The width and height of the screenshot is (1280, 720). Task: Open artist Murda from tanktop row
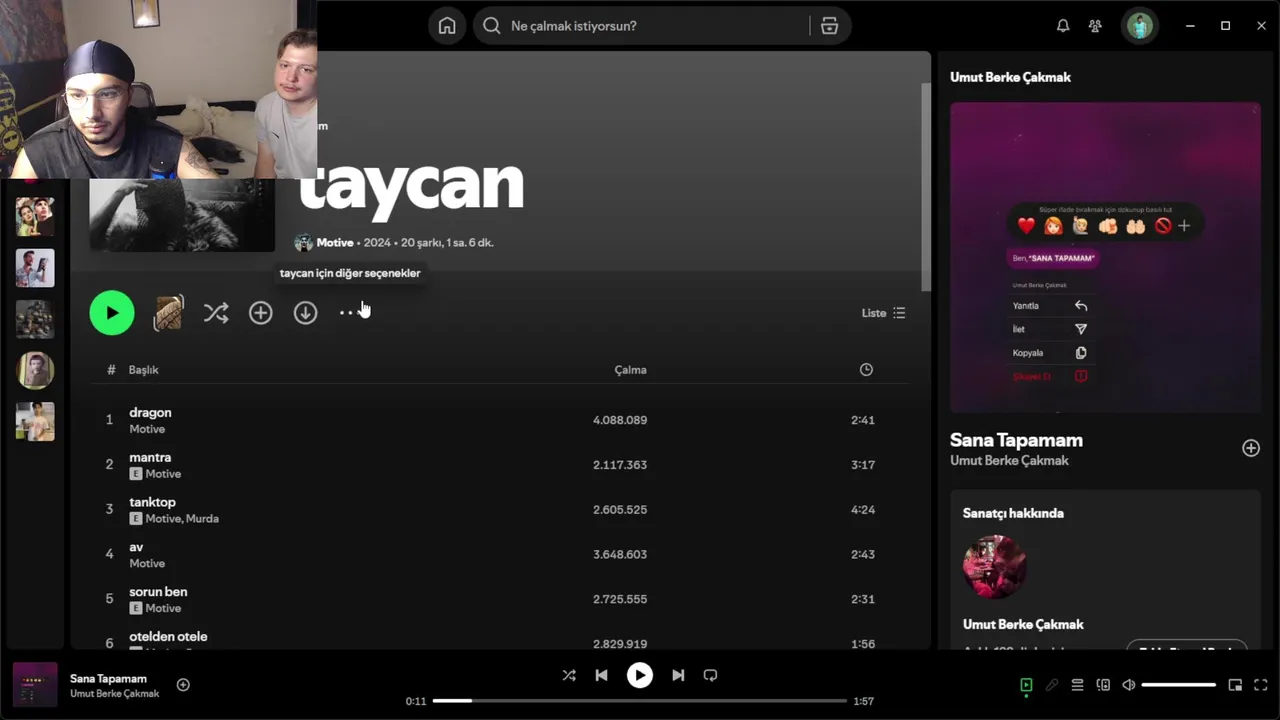[x=202, y=519]
